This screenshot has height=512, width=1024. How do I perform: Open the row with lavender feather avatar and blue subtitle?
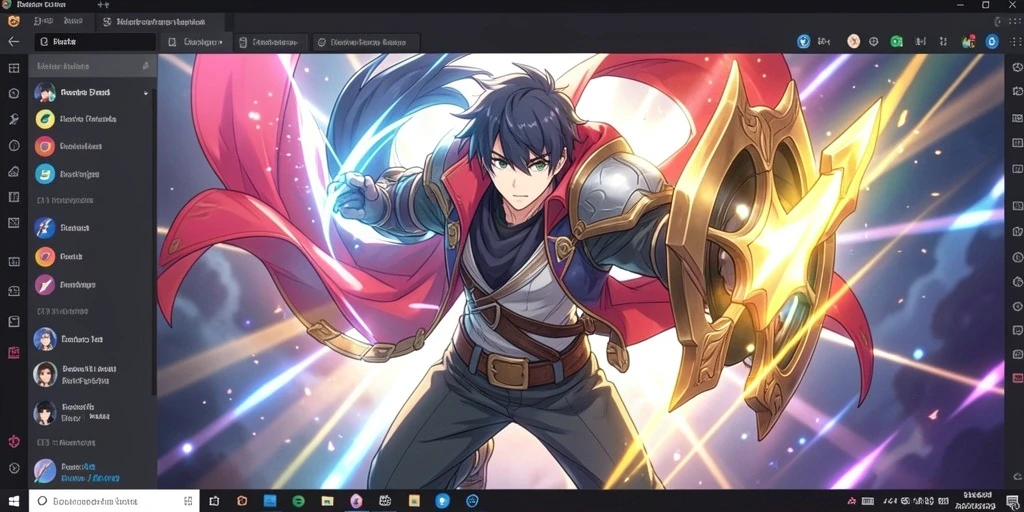tap(92, 472)
